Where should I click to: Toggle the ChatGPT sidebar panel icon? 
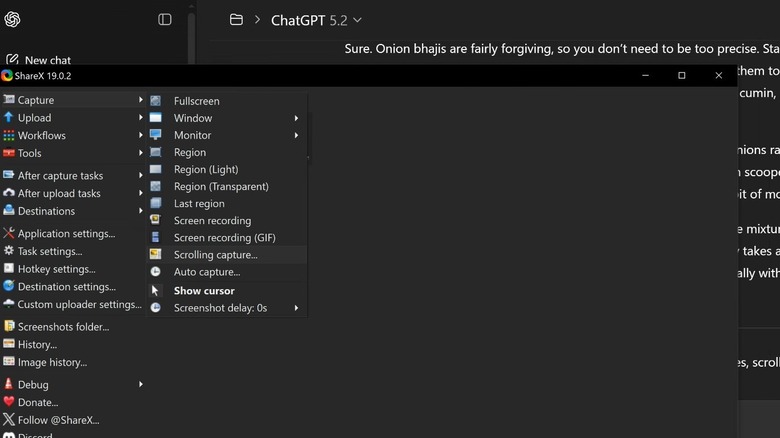(x=165, y=20)
